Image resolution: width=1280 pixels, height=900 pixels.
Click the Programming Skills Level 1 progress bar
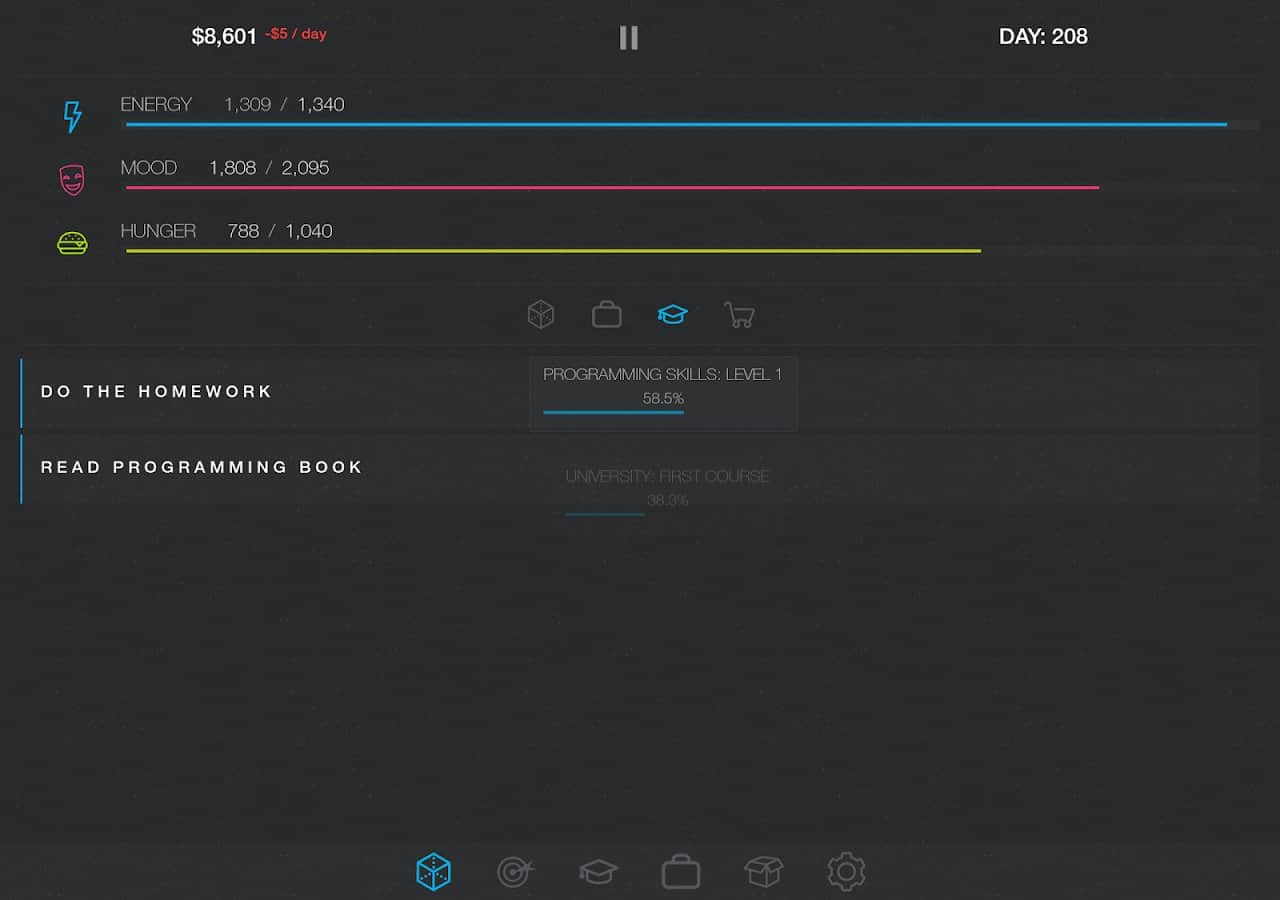663,393
